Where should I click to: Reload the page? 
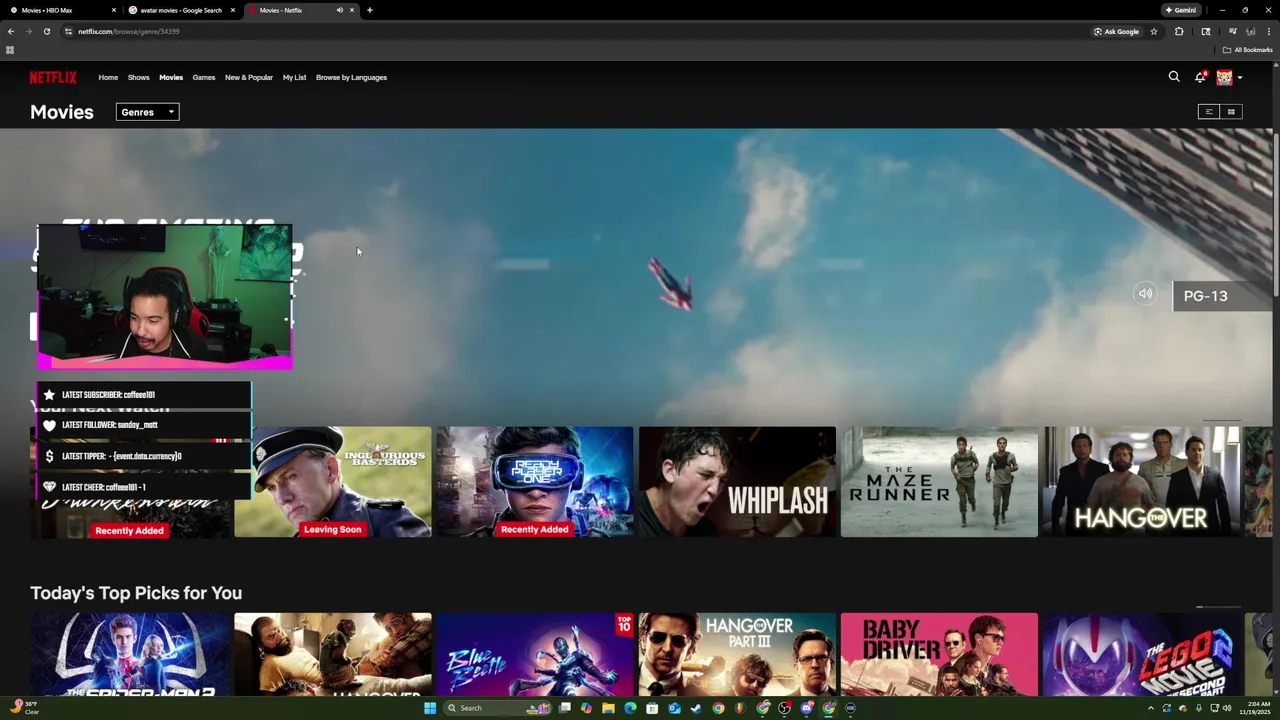(46, 31)
